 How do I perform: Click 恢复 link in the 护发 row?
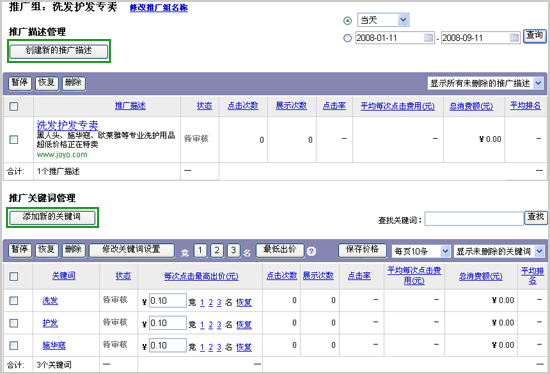pos(244,325)
